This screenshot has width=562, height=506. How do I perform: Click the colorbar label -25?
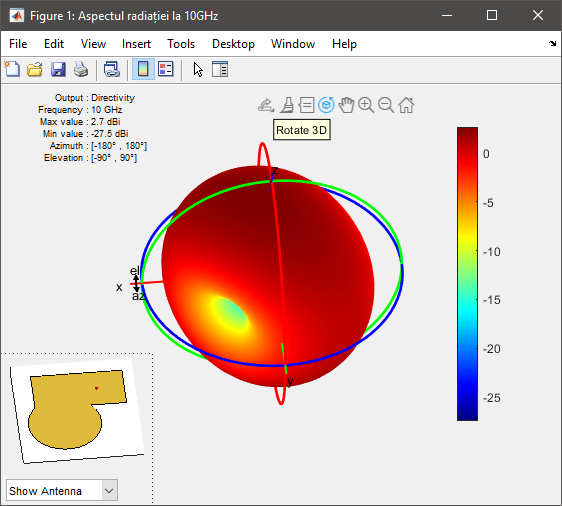pyautogui.click(x=491, y=398)
